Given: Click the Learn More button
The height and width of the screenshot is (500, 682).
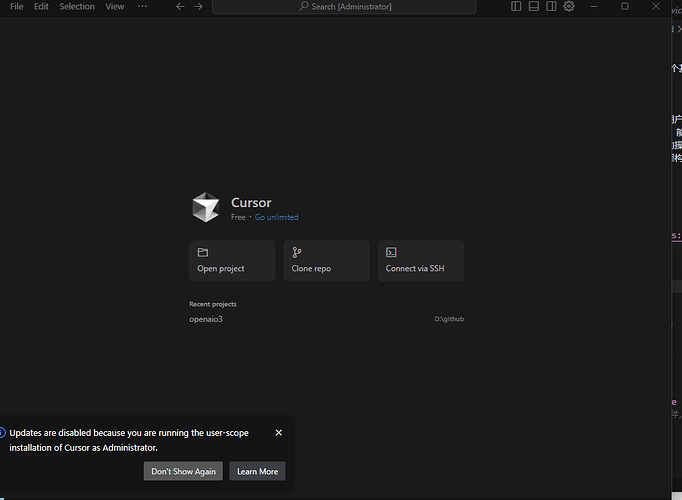Looking at the screenshot, I should tap(257, 471).
